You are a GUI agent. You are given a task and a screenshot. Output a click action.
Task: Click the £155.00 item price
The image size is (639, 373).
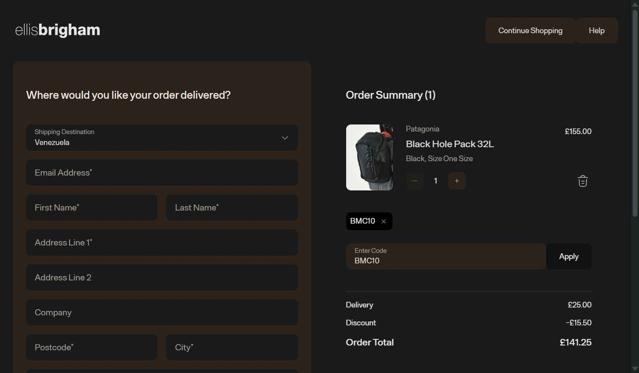coord(578,131)
